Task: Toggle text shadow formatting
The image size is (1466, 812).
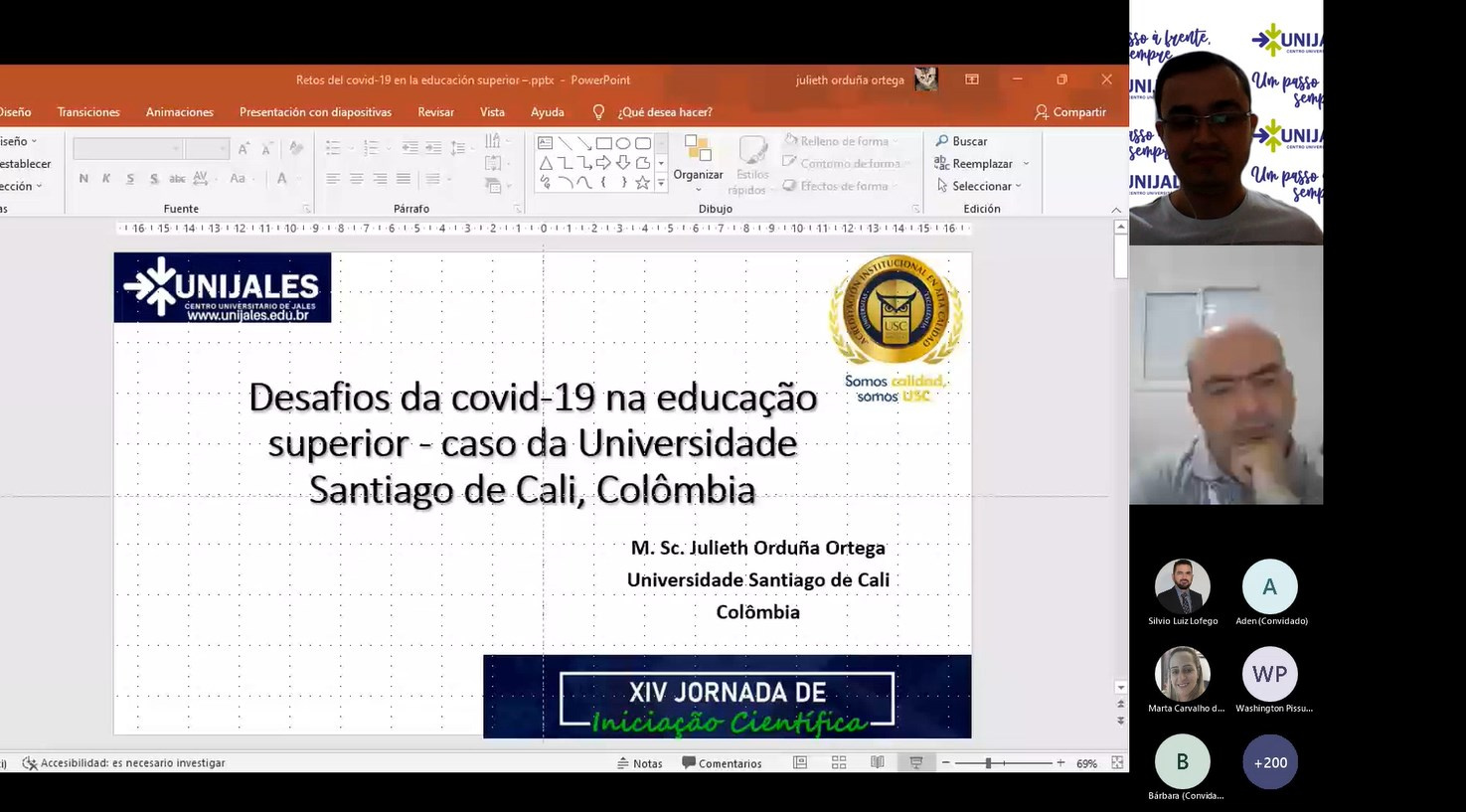Action: click(154, 179)
